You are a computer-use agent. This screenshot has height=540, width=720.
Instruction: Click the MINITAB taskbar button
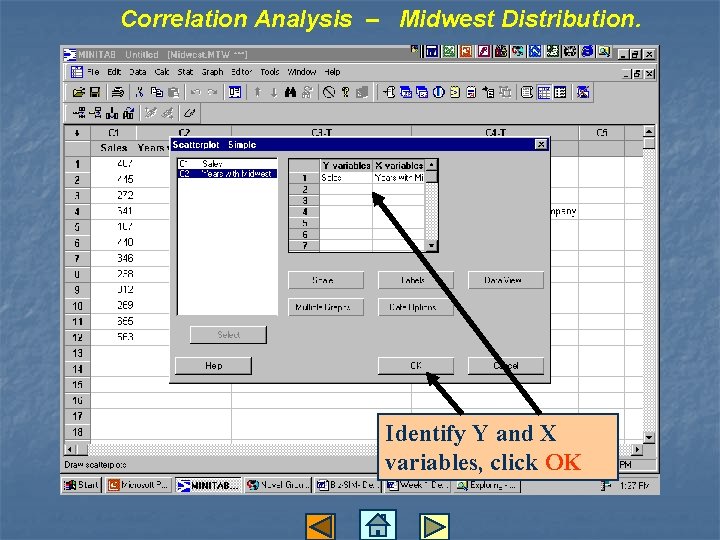click(x=208, y=485)
